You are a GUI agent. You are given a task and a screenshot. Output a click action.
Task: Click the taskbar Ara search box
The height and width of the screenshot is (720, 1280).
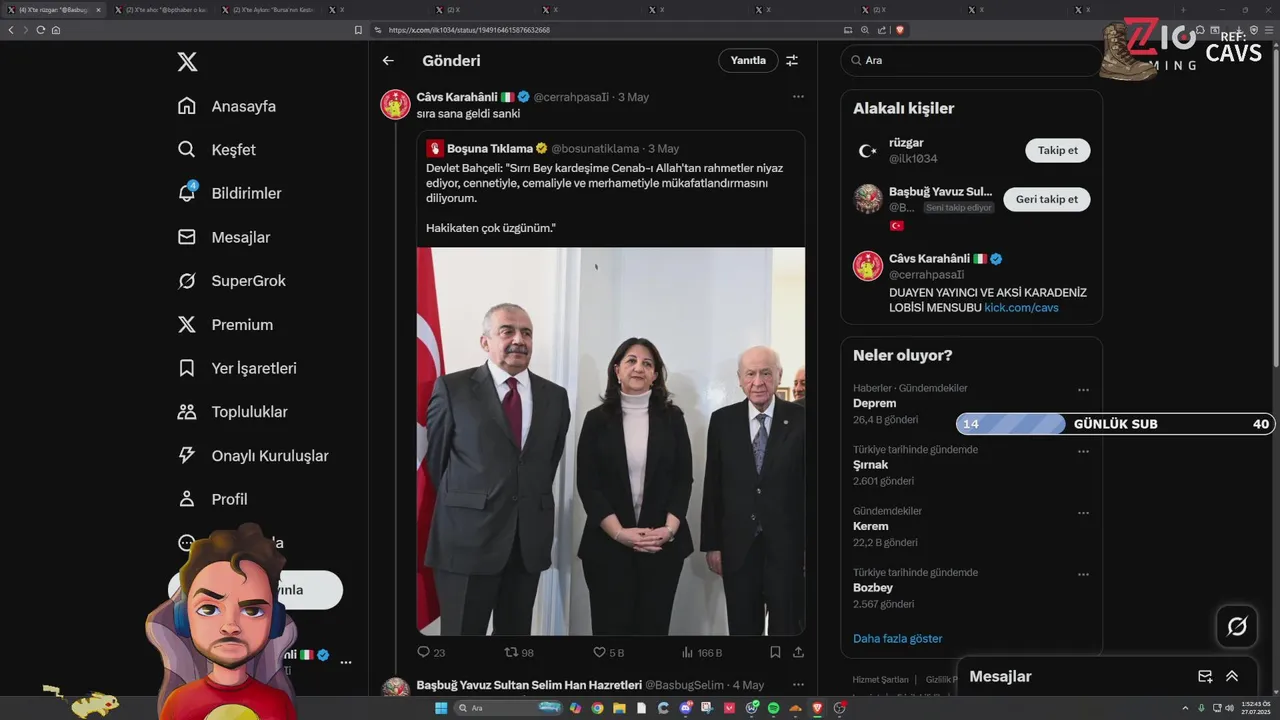click(x=508, y=708)
